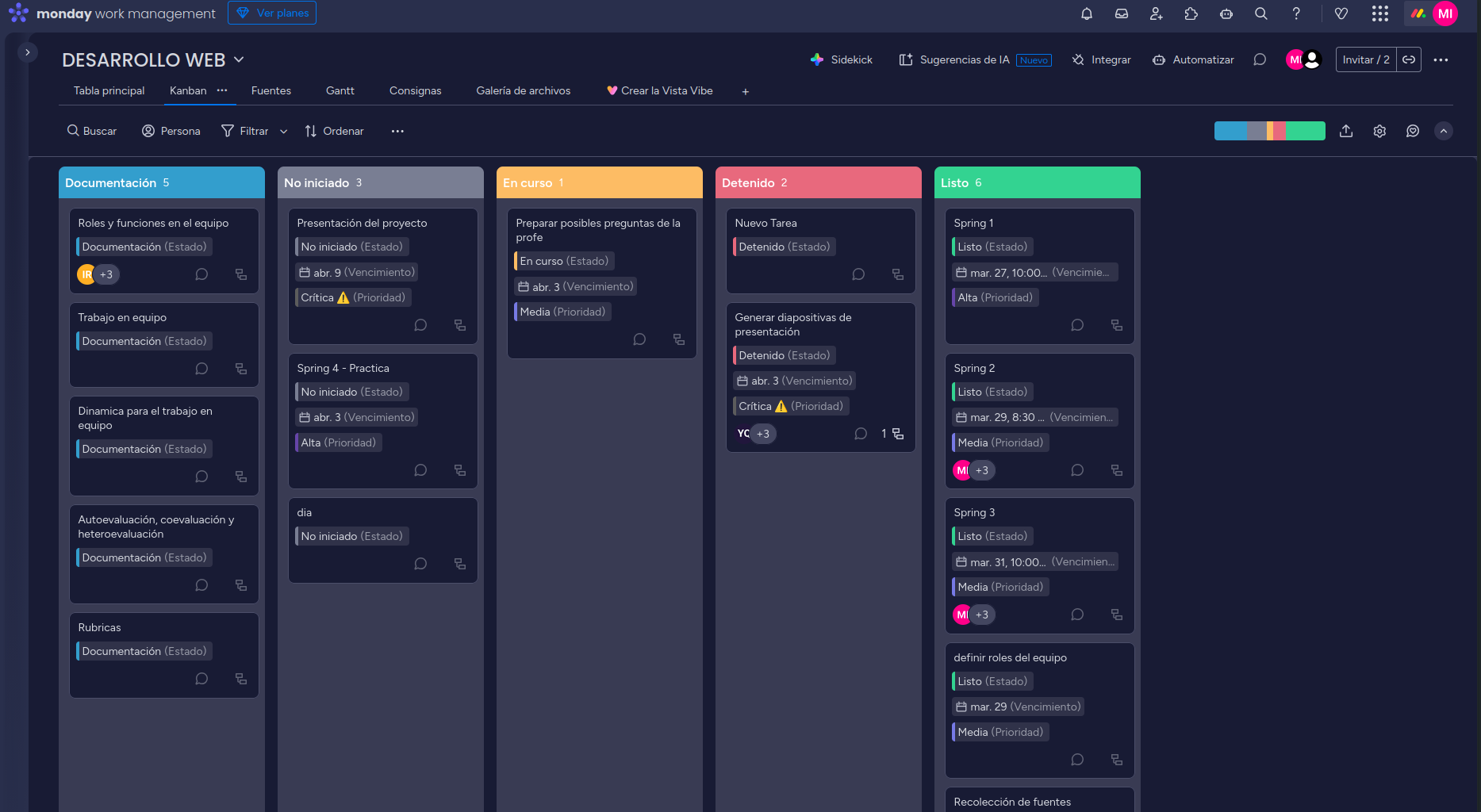Click the search everything magnifier icon

pos(1261,13)
